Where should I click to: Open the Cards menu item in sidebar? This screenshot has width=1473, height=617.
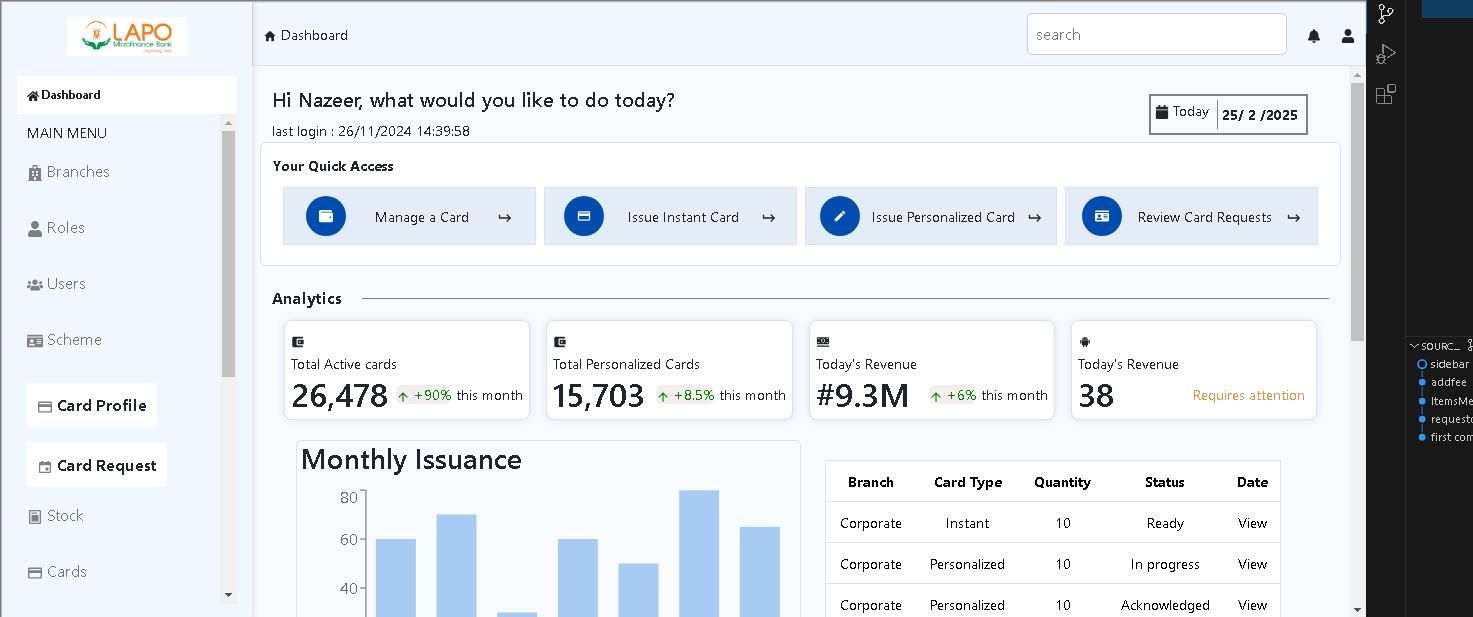coord(57,572)
